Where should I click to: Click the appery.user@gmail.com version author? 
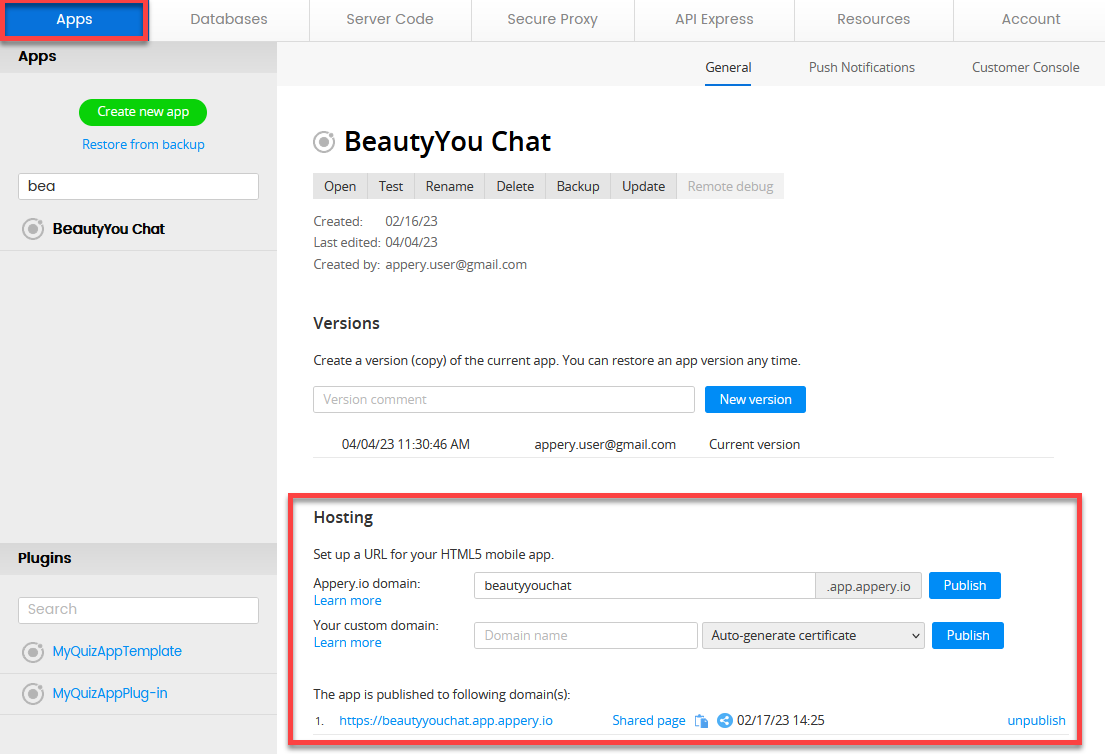[x=605, y=445]
